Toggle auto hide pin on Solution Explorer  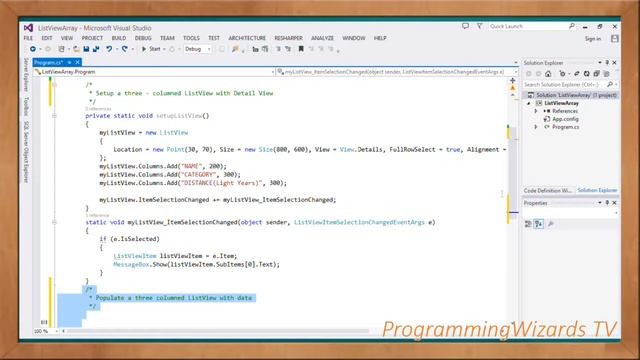pos(607,63)
